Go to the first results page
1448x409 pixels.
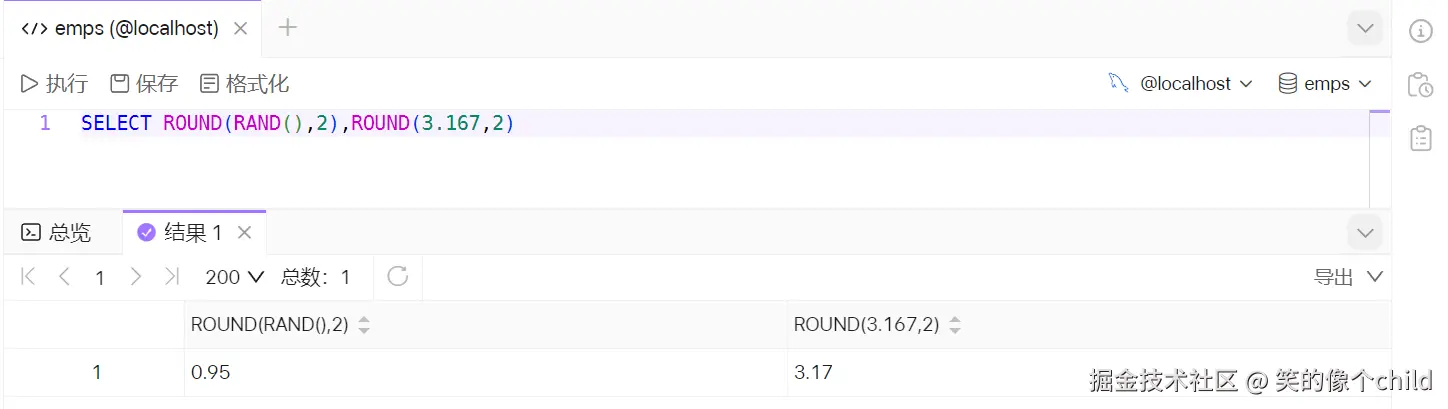point(28,277)
